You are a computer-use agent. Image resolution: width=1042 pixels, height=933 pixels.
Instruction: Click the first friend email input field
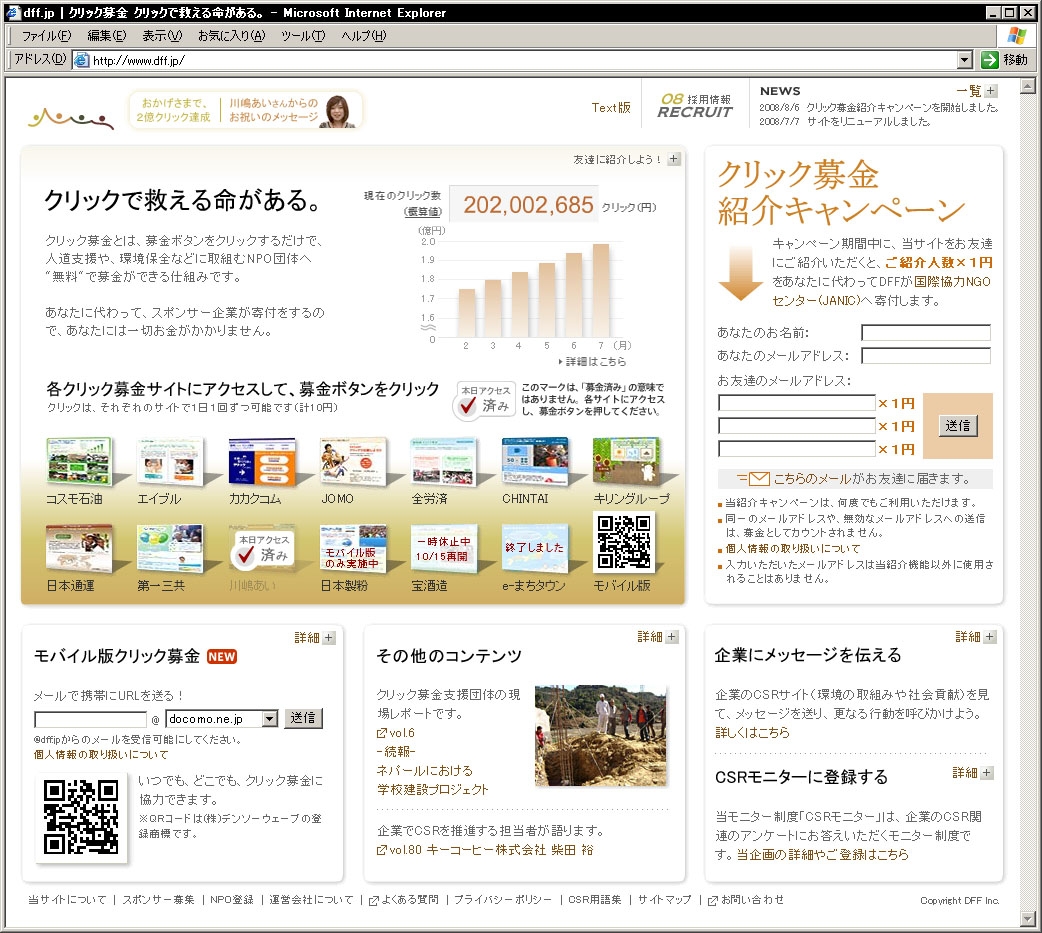[797, 403]
